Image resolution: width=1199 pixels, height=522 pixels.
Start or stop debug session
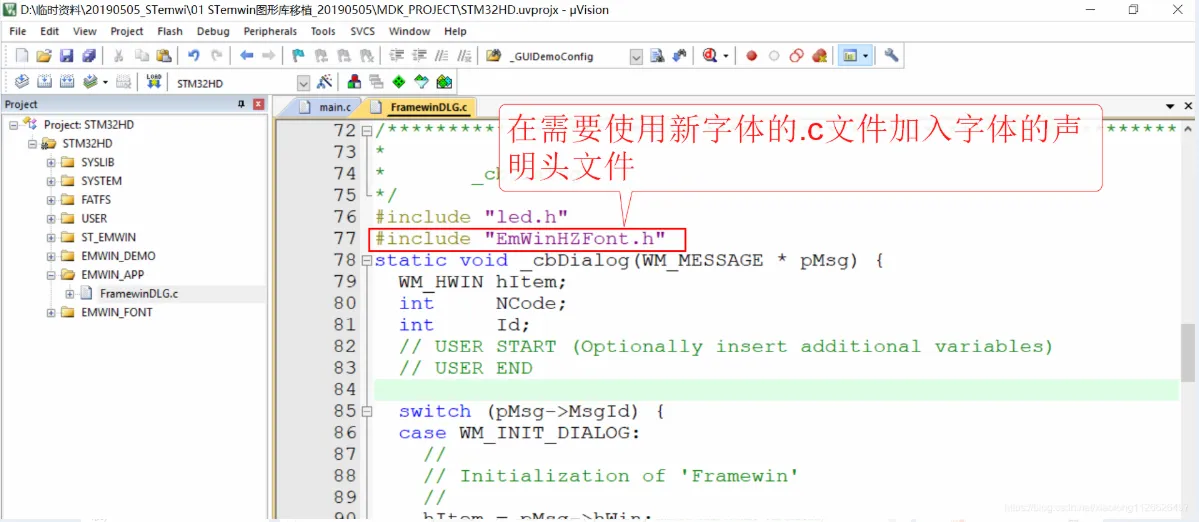(709, 56)
